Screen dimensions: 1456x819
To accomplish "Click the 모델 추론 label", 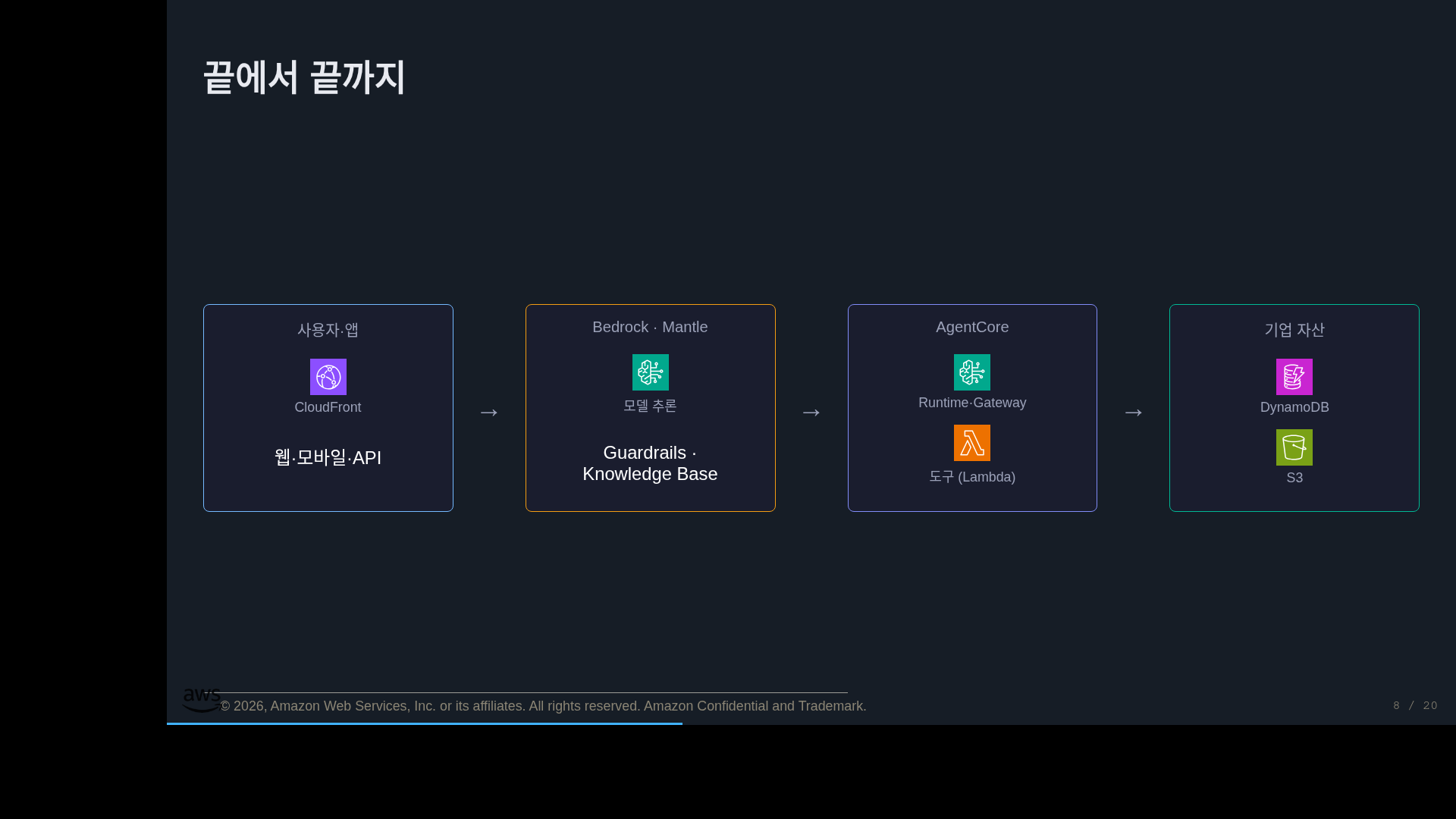I will coord(650,406).
